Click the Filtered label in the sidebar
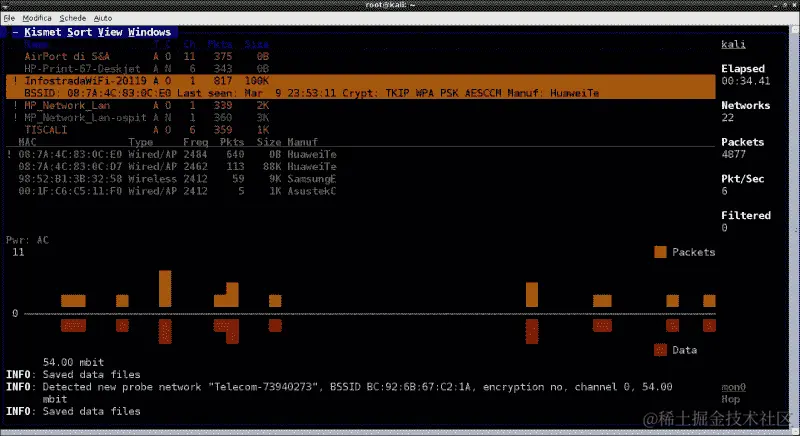Screen dimensions: 800x436 [745, 216]
